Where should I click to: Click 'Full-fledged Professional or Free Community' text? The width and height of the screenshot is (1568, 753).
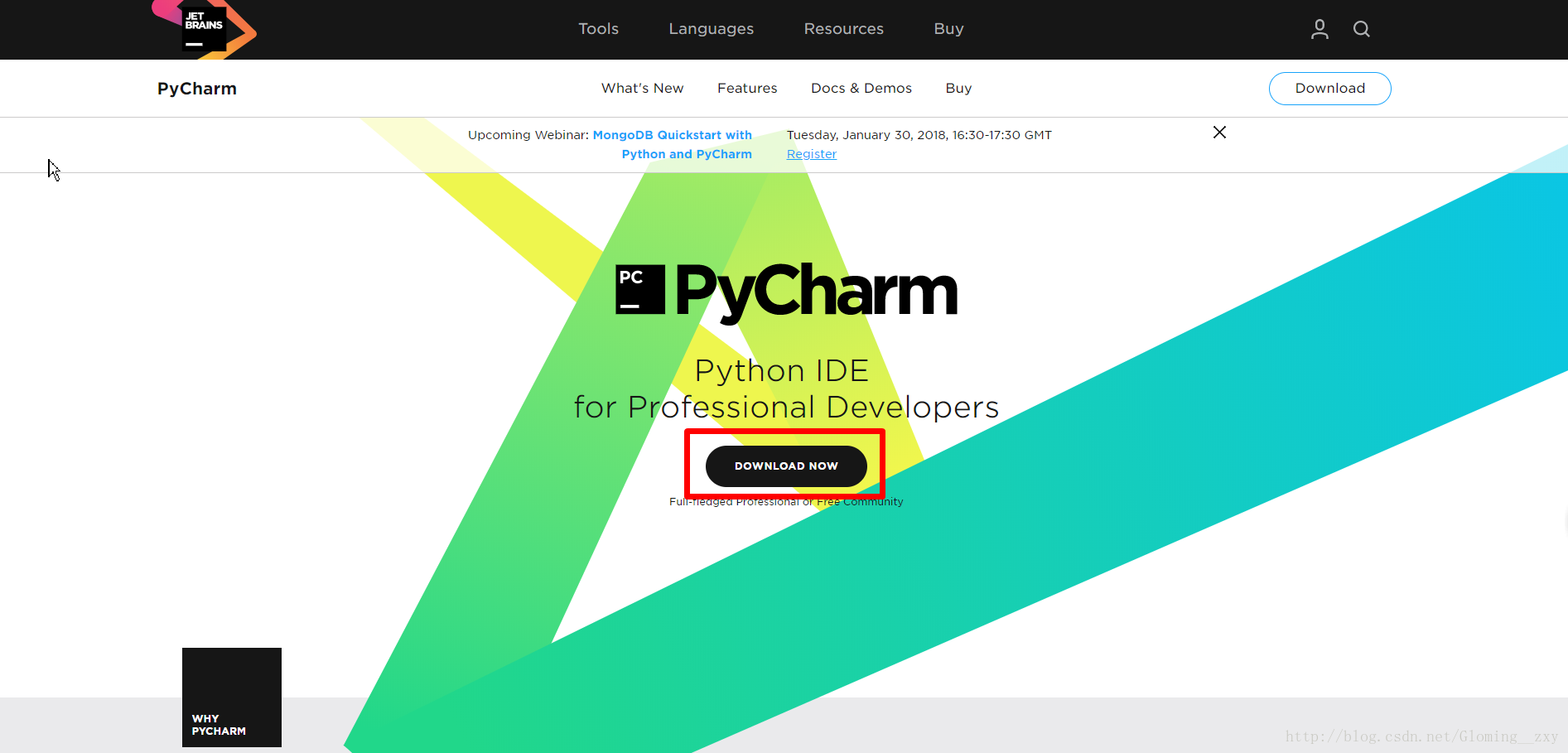click(x=786, y=502)
